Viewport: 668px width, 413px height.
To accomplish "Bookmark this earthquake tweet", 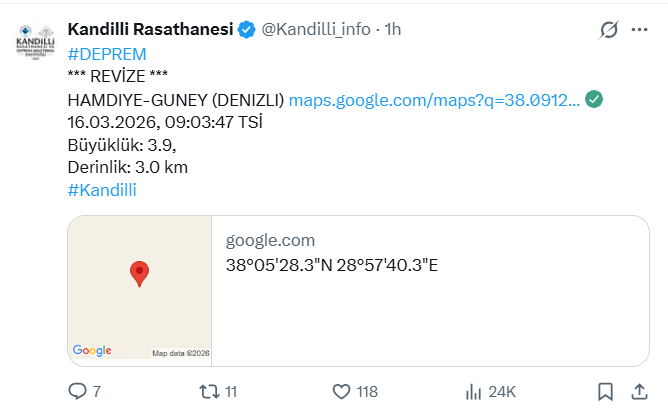I will pos(605,391).
